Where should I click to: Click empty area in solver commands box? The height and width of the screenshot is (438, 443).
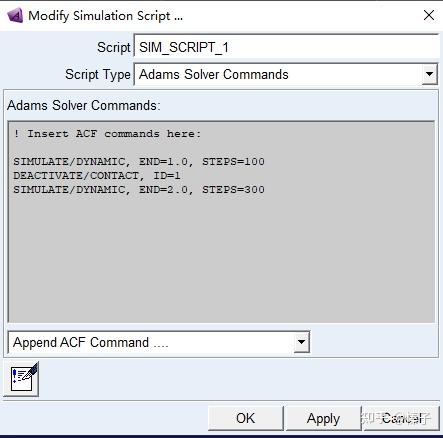click(221, 260)
